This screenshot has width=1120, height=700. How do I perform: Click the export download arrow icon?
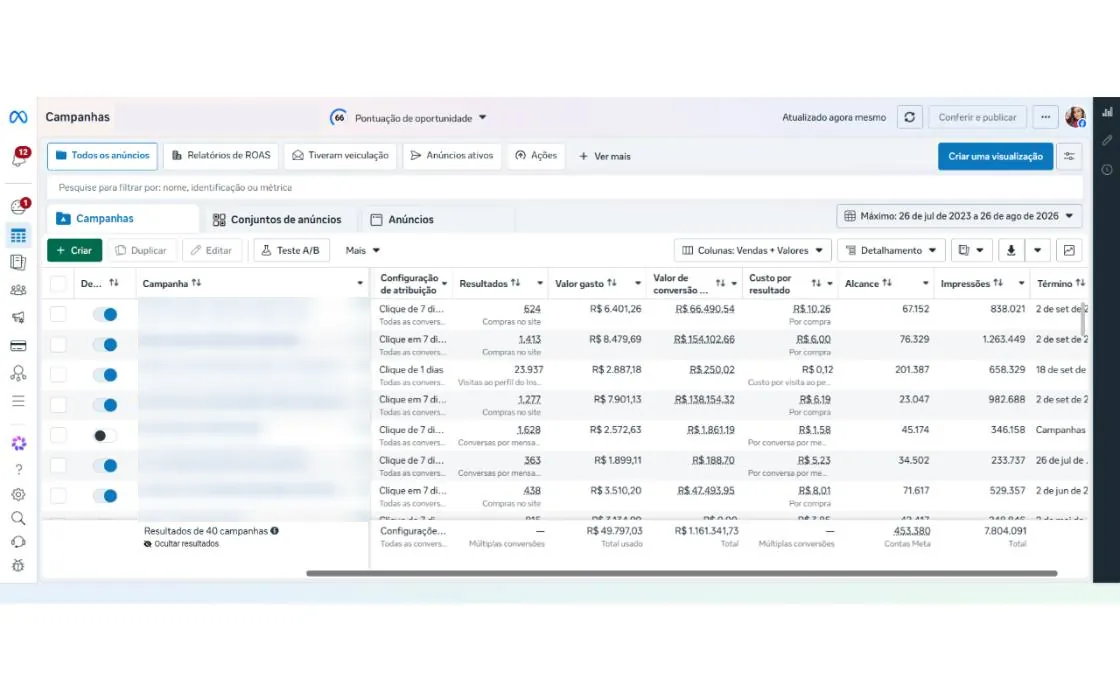pos(1011,250)
